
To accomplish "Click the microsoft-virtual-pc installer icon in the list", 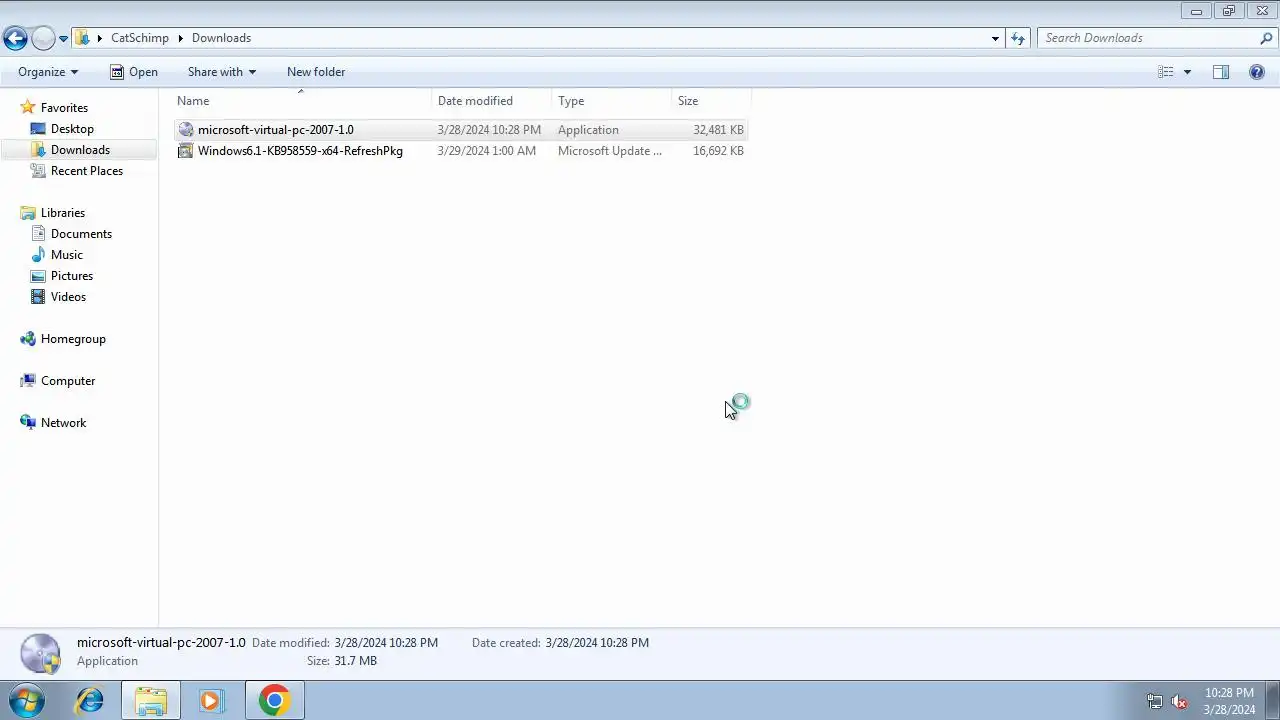I will (x=185, y=130).
